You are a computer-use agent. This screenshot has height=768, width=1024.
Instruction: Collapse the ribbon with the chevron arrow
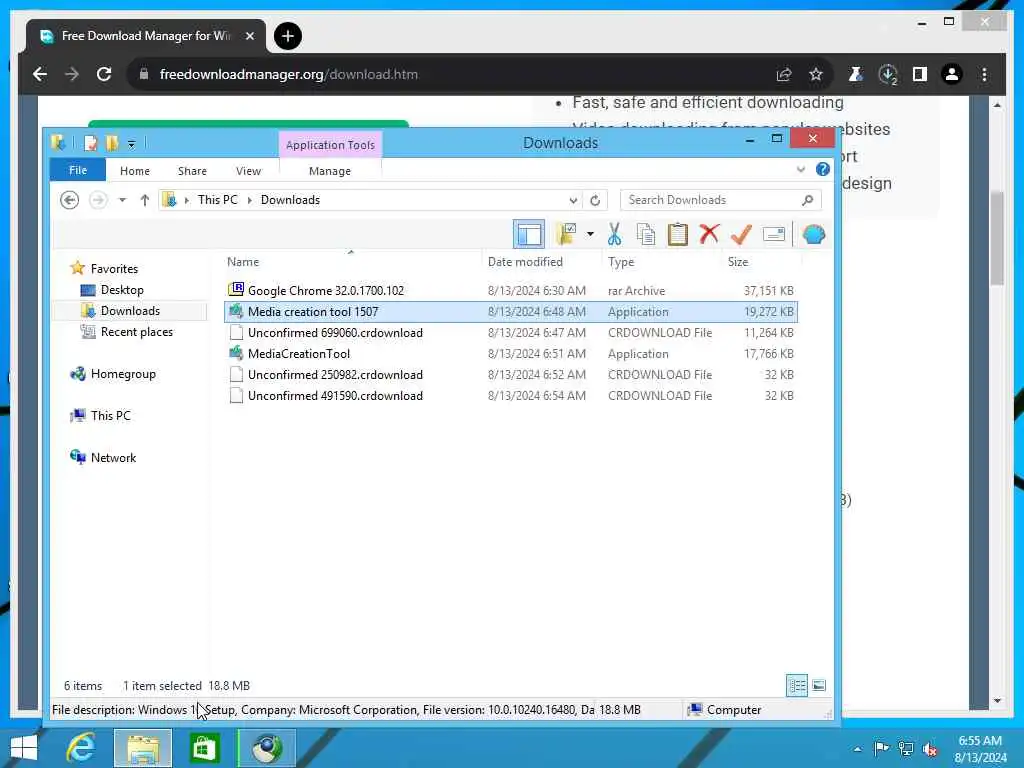pos(801,170)
